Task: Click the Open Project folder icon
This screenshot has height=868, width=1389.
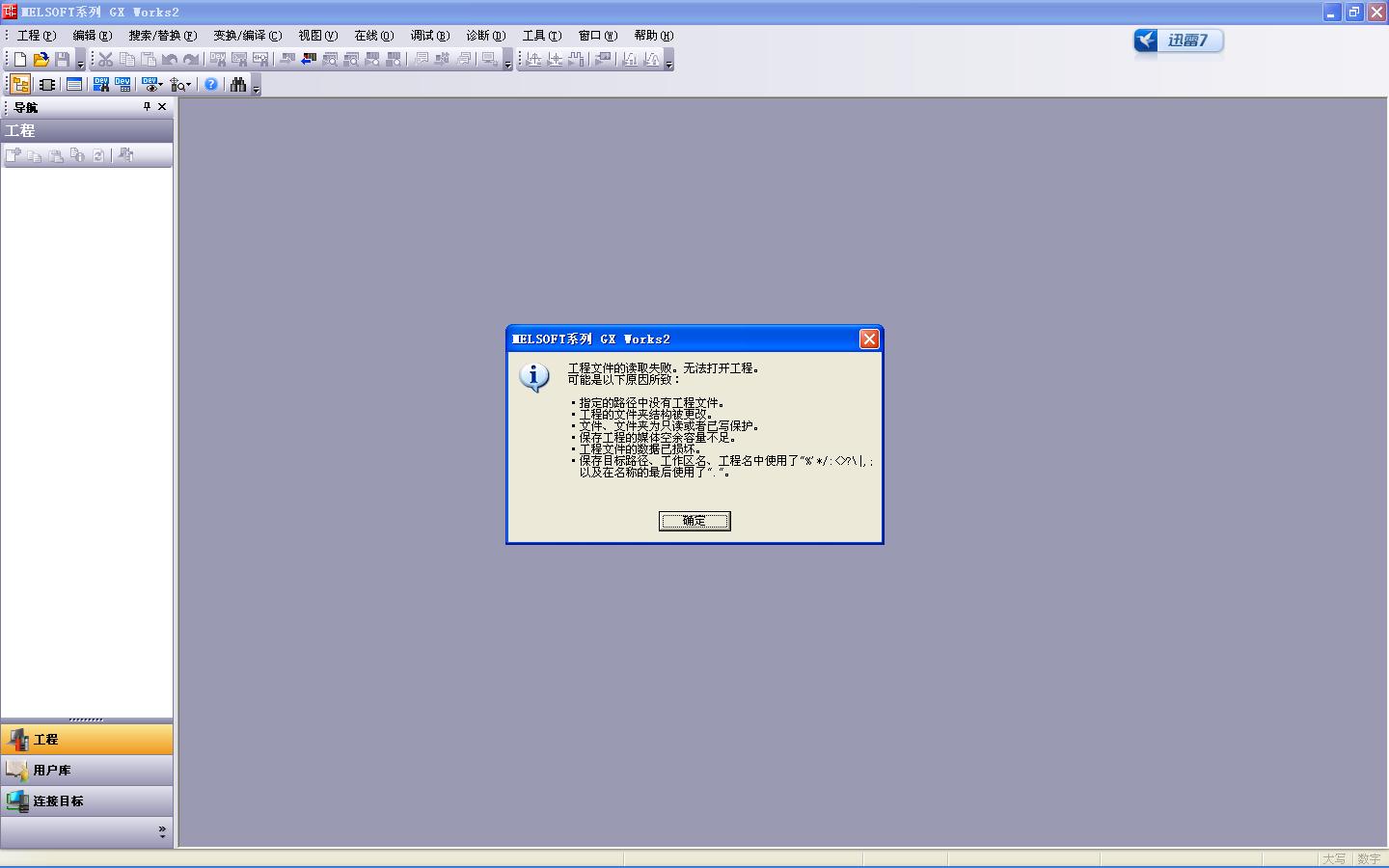Action: pos(41,60)
